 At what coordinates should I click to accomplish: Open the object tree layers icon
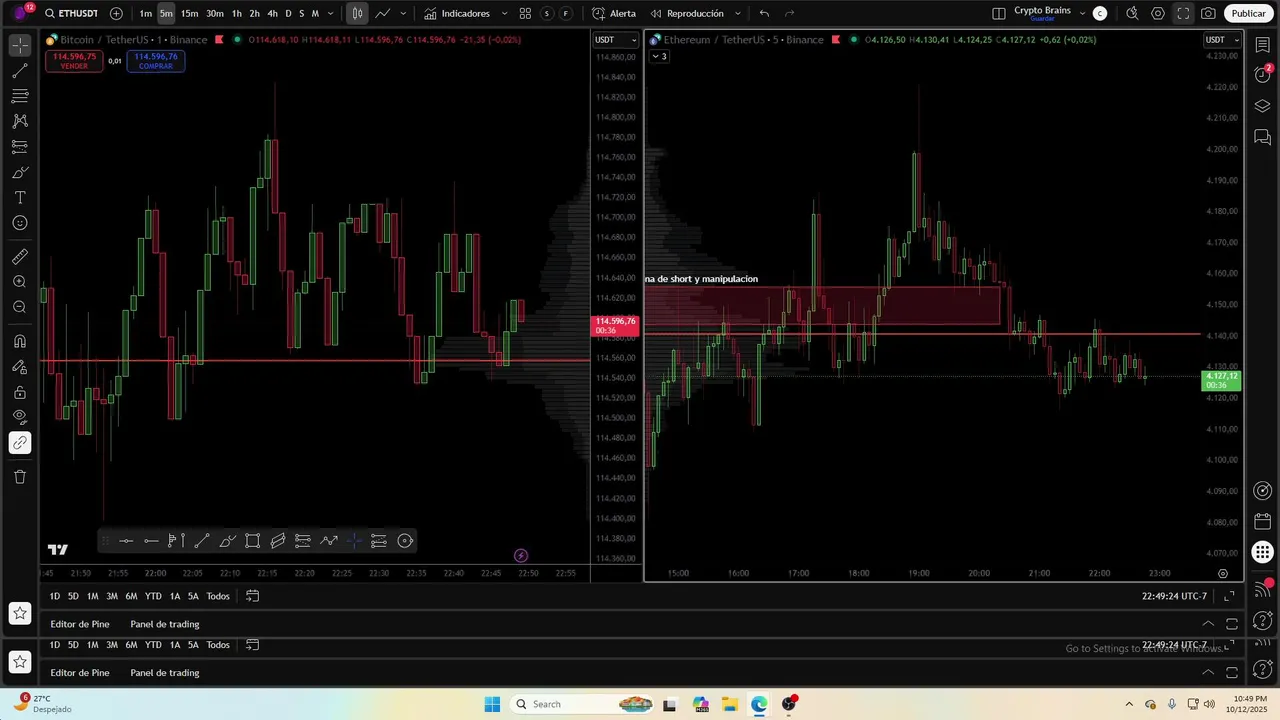click(1262, 106)
